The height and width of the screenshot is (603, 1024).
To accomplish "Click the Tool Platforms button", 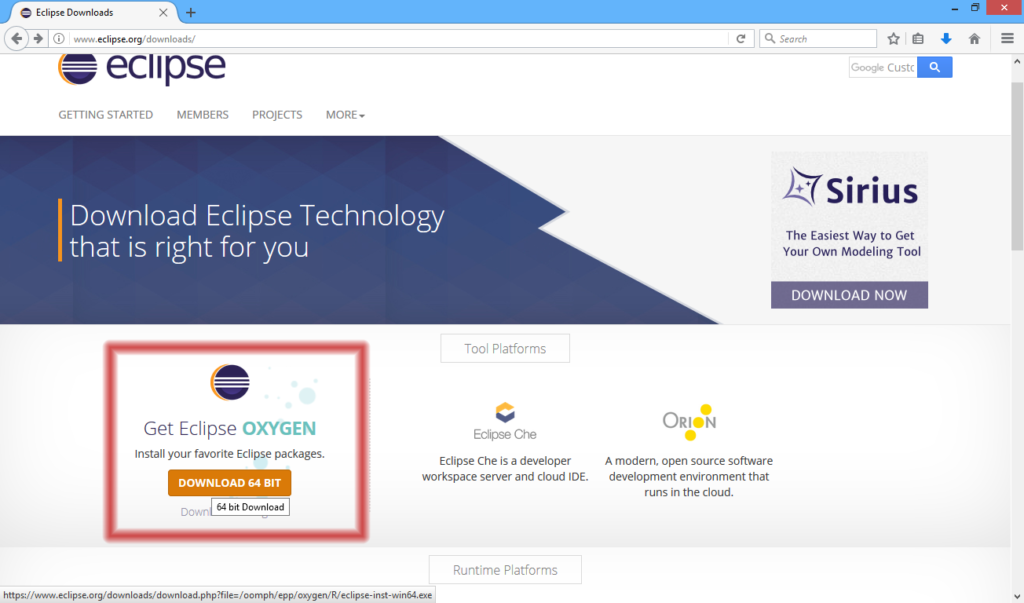I will click(505, 348).
